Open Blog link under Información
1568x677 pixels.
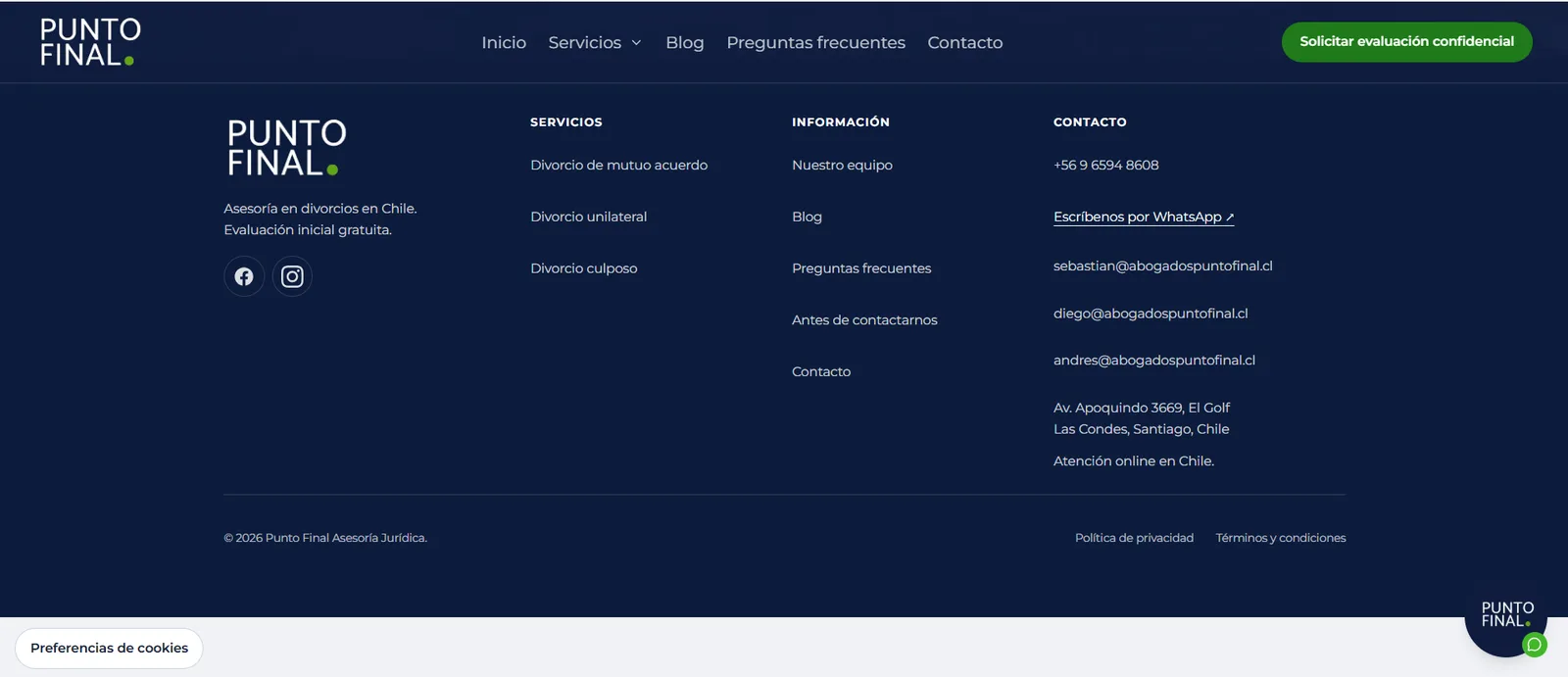(x=808, y=217)
